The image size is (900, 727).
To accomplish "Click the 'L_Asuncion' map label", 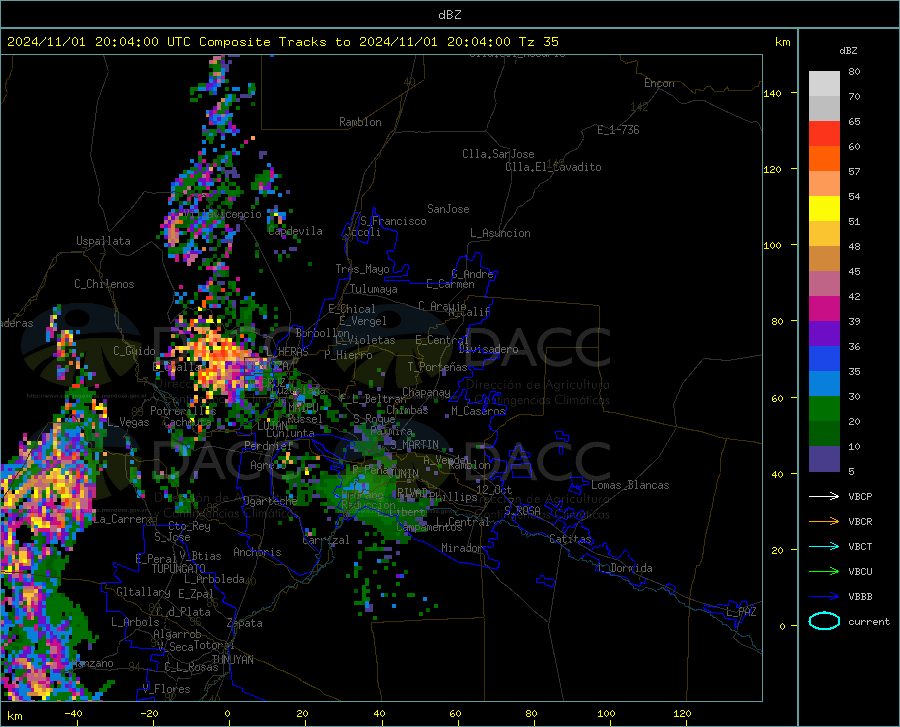I will click(x=500, y=233).
